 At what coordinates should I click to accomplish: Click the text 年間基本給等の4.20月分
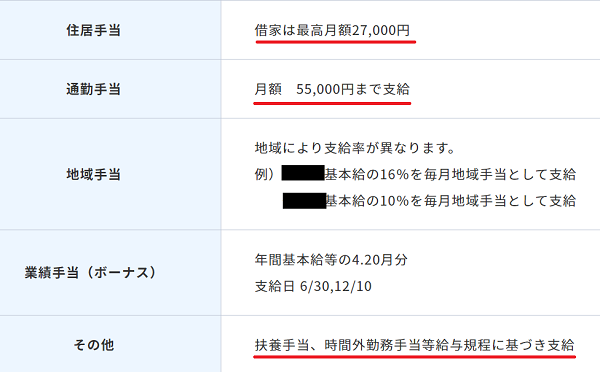pyautogui.click(x=331, y=260)
